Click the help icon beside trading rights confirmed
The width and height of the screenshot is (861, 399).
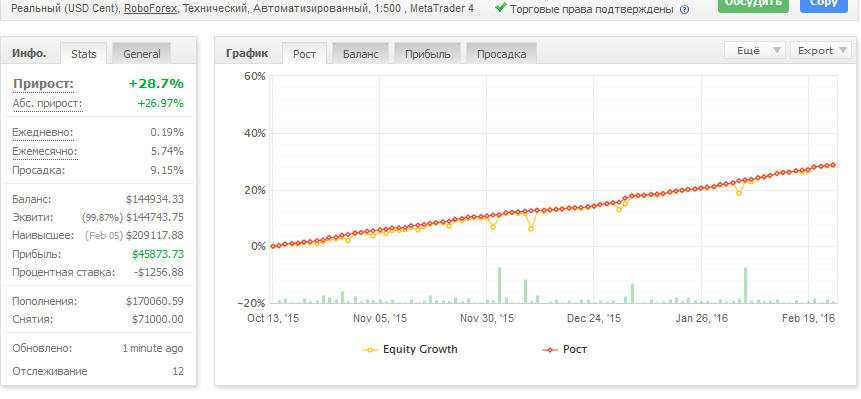click(x=684, y=9)
